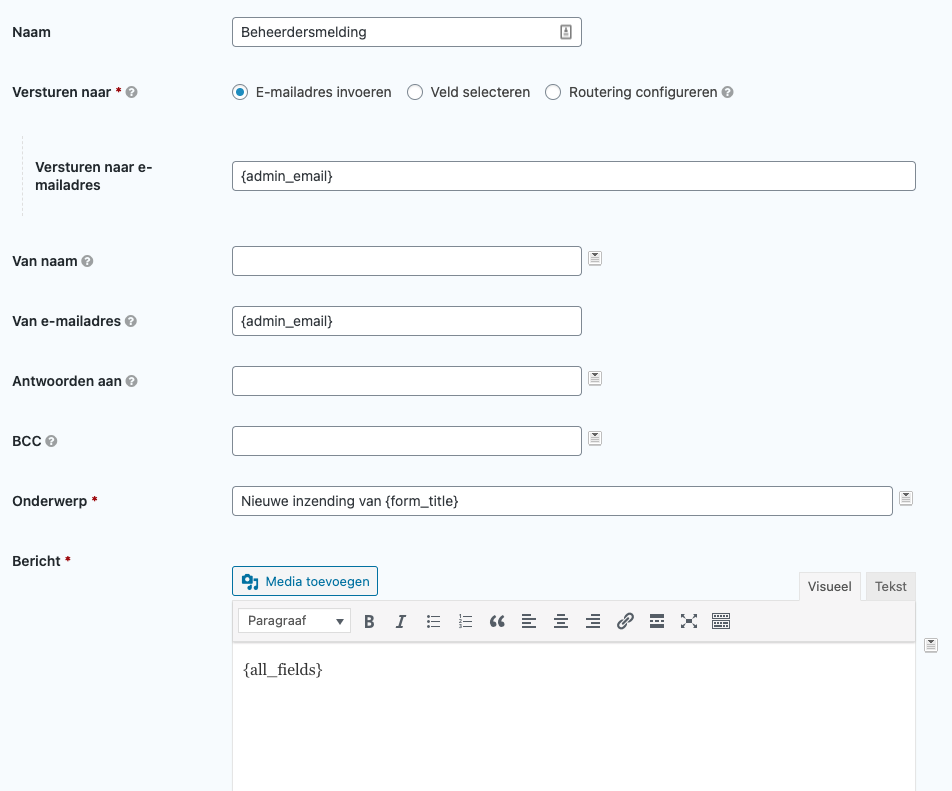Screen dimensions: 952x791
Task: Switch editor to fullscreen mode
Action: [x=689, y=621]
